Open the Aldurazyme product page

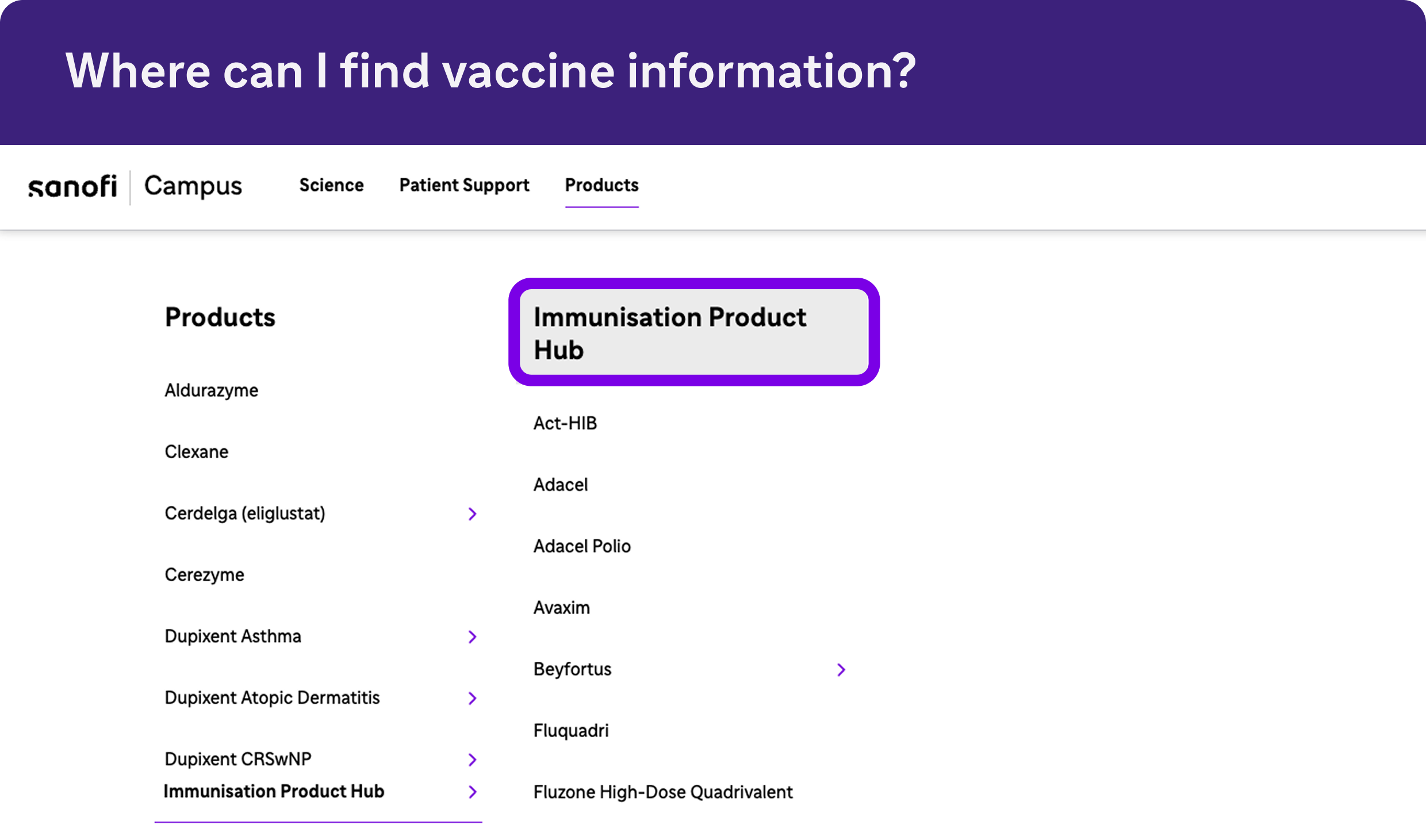tap(212, 391)
